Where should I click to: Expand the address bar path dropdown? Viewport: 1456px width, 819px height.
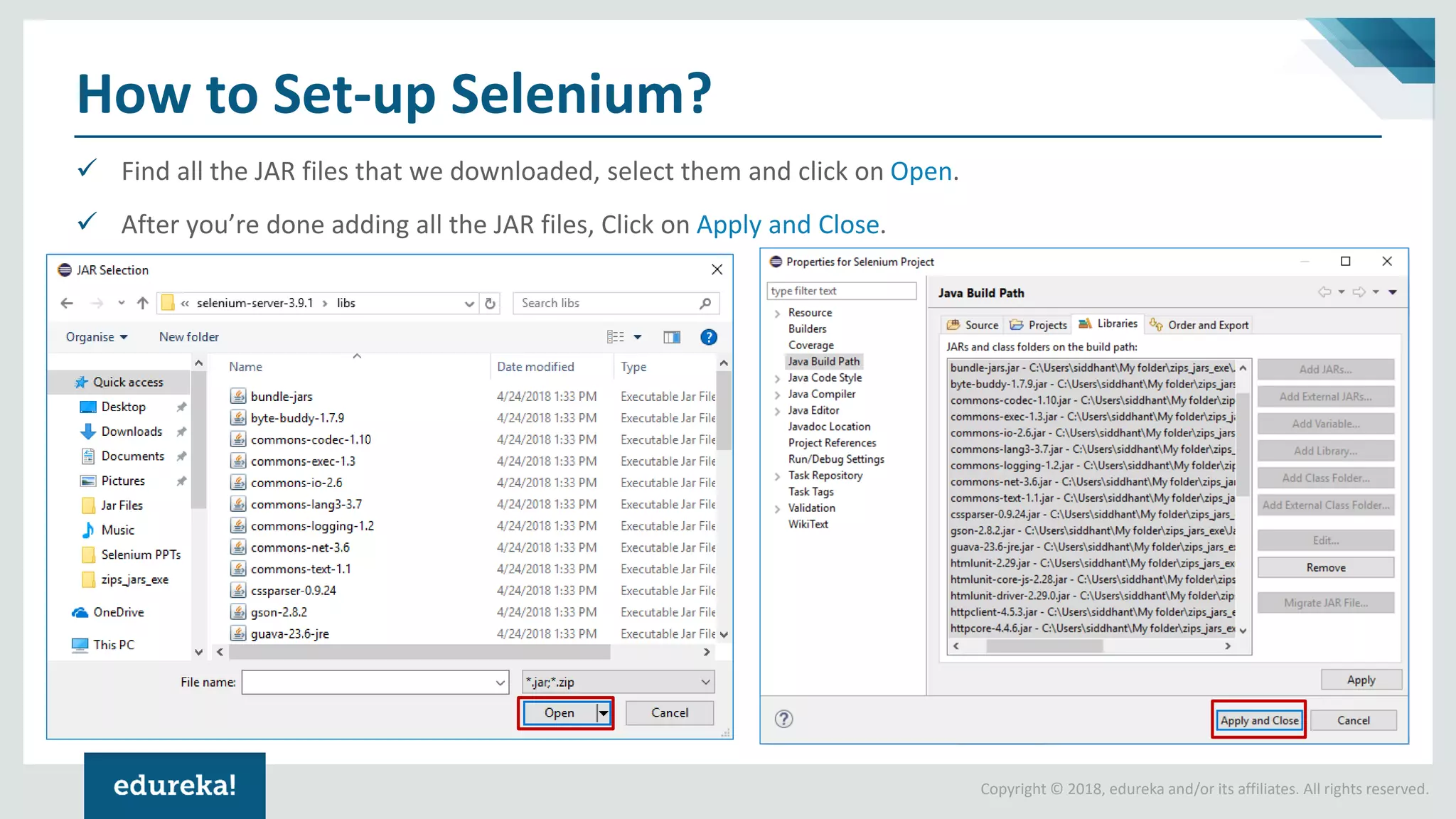click(469, 304)
